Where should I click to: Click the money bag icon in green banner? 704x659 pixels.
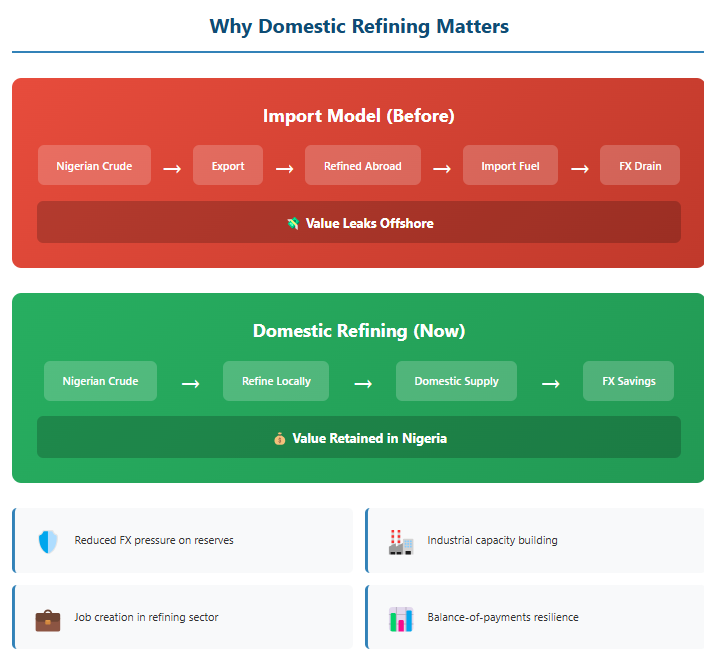tap(280, 439)
